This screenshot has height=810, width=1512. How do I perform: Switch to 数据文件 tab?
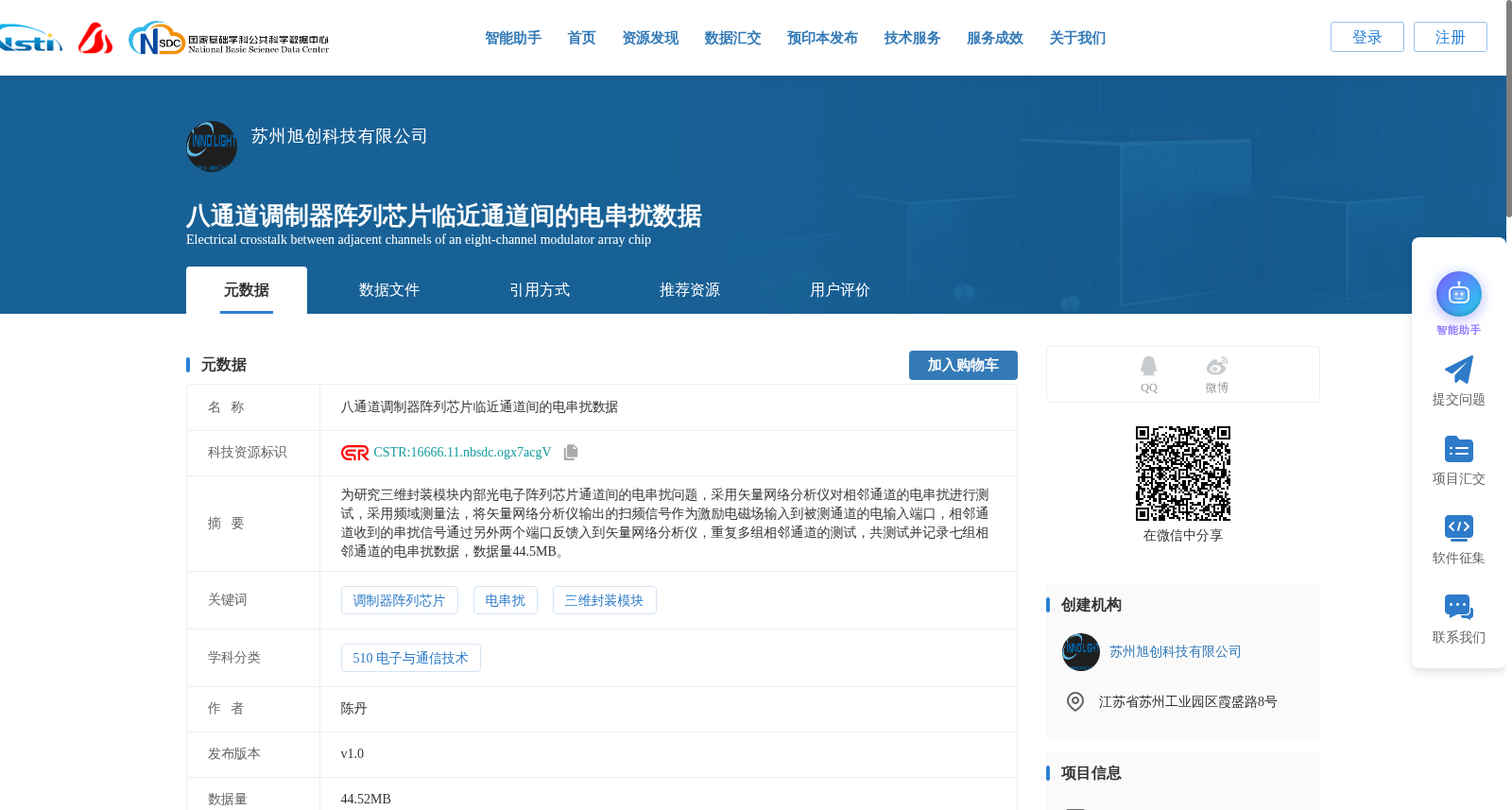(389, 290)
